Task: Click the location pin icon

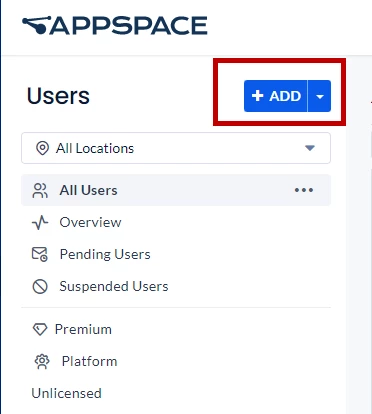Action: [42, 148]
